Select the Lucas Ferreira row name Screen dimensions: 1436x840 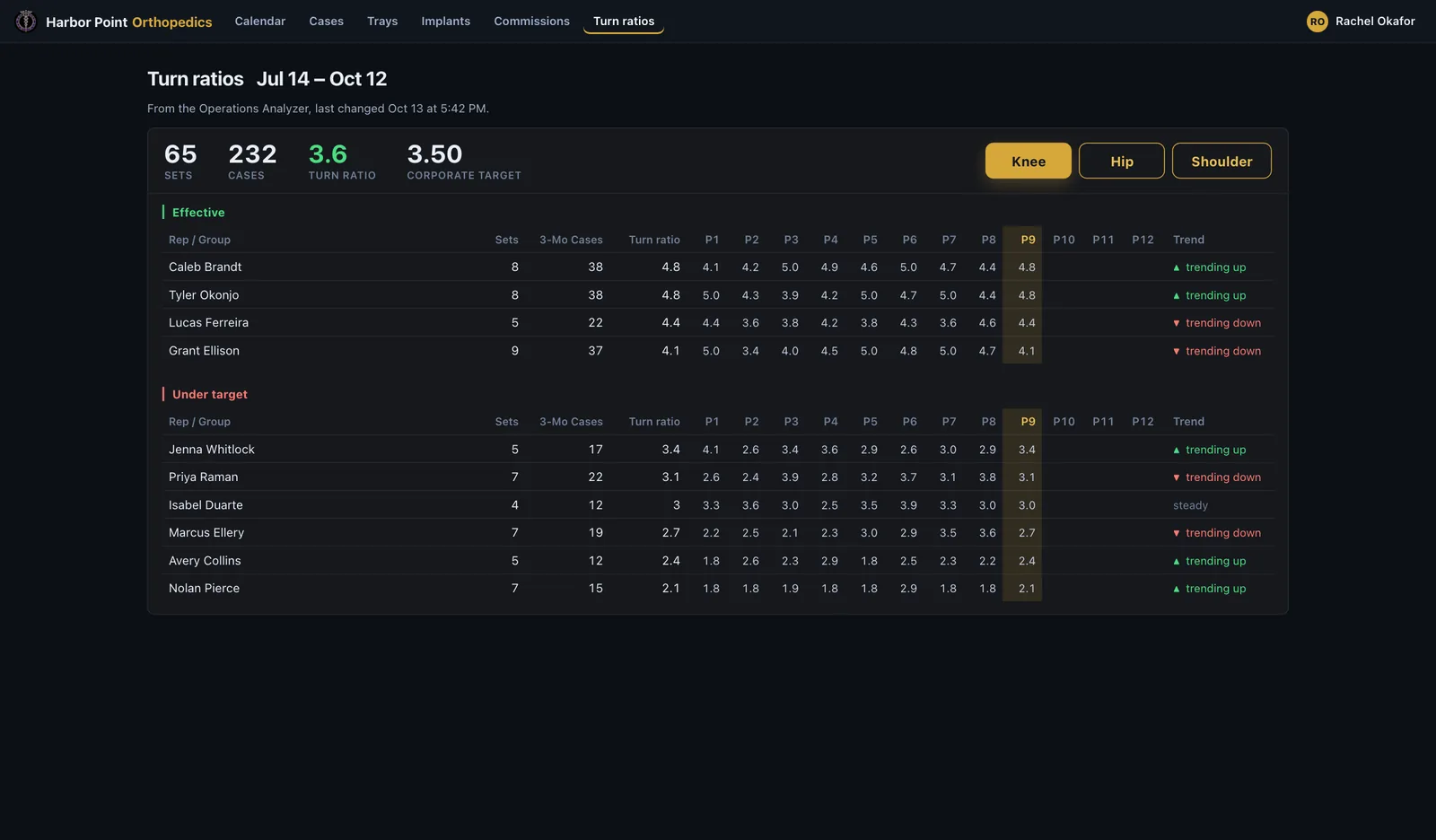(x=208, y=323)
